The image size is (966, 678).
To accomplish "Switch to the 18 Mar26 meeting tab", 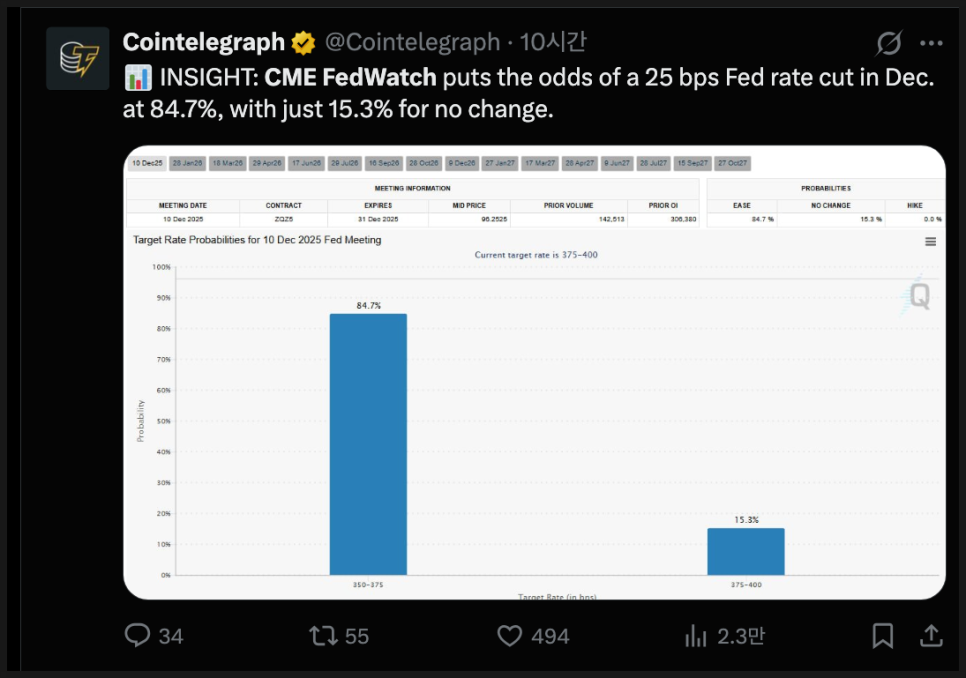I will 226,163.
